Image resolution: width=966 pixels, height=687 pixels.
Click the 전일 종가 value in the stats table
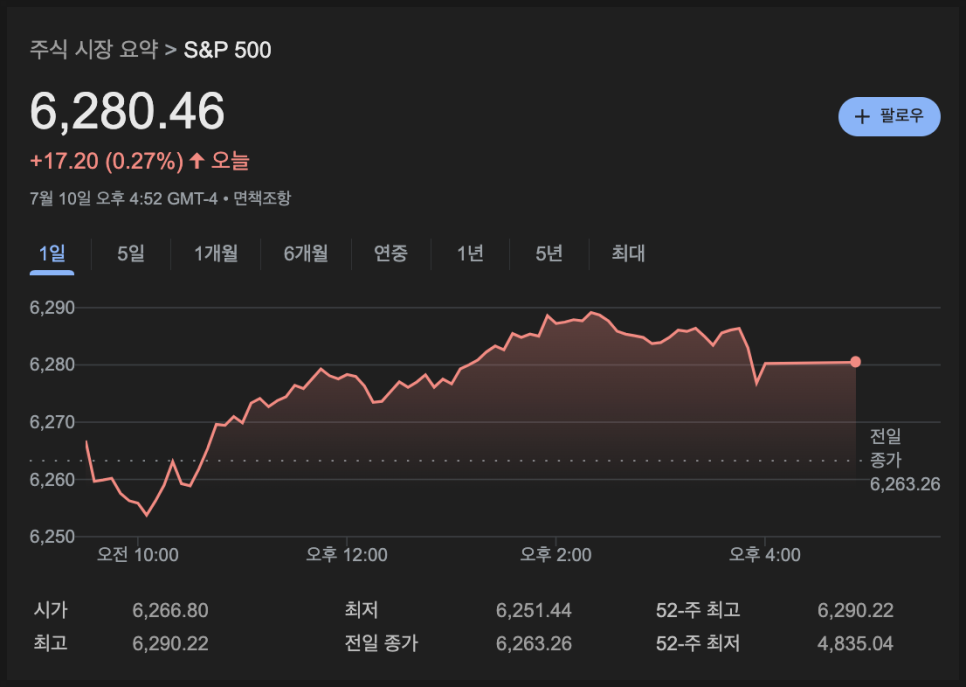(x=534, y=644)
